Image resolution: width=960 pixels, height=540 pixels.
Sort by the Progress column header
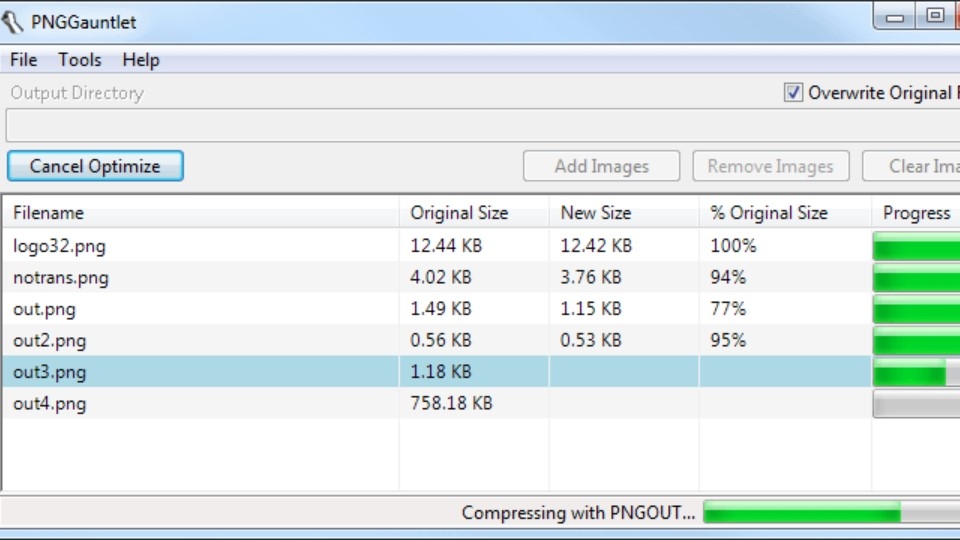[916, 212]
